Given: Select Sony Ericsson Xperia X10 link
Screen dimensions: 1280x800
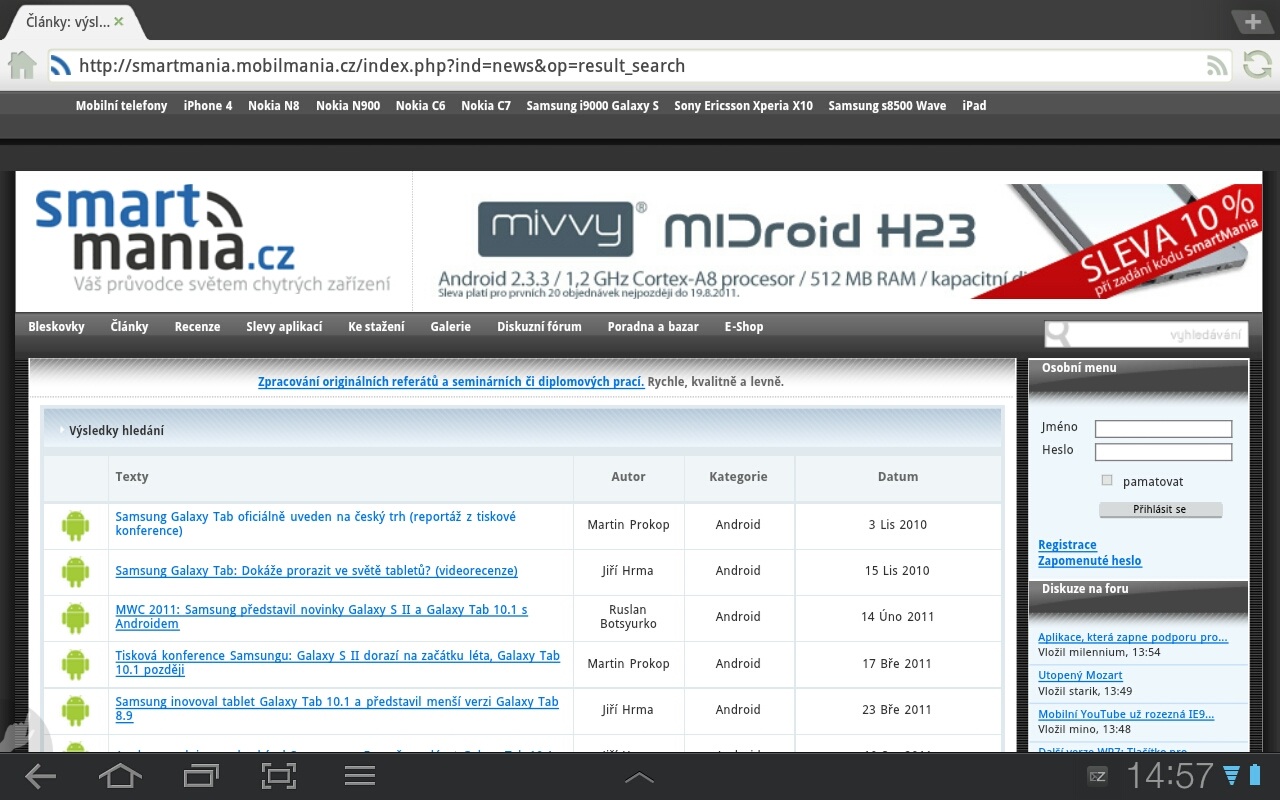Looking at the screenshot, I should pyautogui.click(x=743, y=106).
